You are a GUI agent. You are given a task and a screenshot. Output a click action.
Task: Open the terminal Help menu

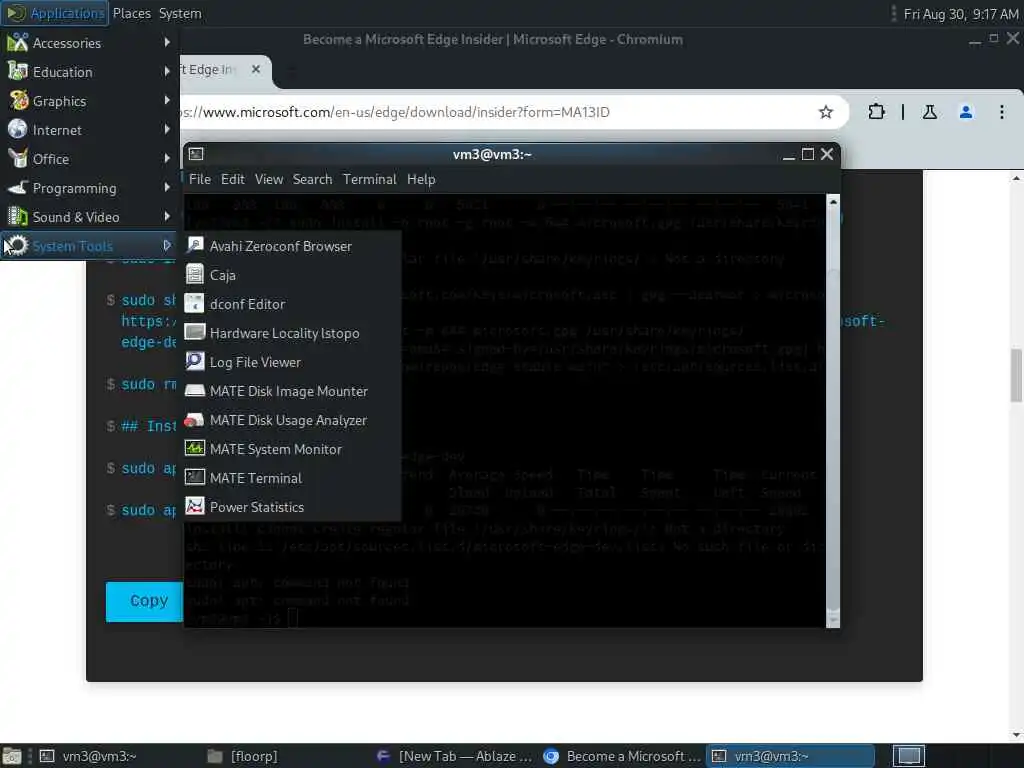[421, 179]
